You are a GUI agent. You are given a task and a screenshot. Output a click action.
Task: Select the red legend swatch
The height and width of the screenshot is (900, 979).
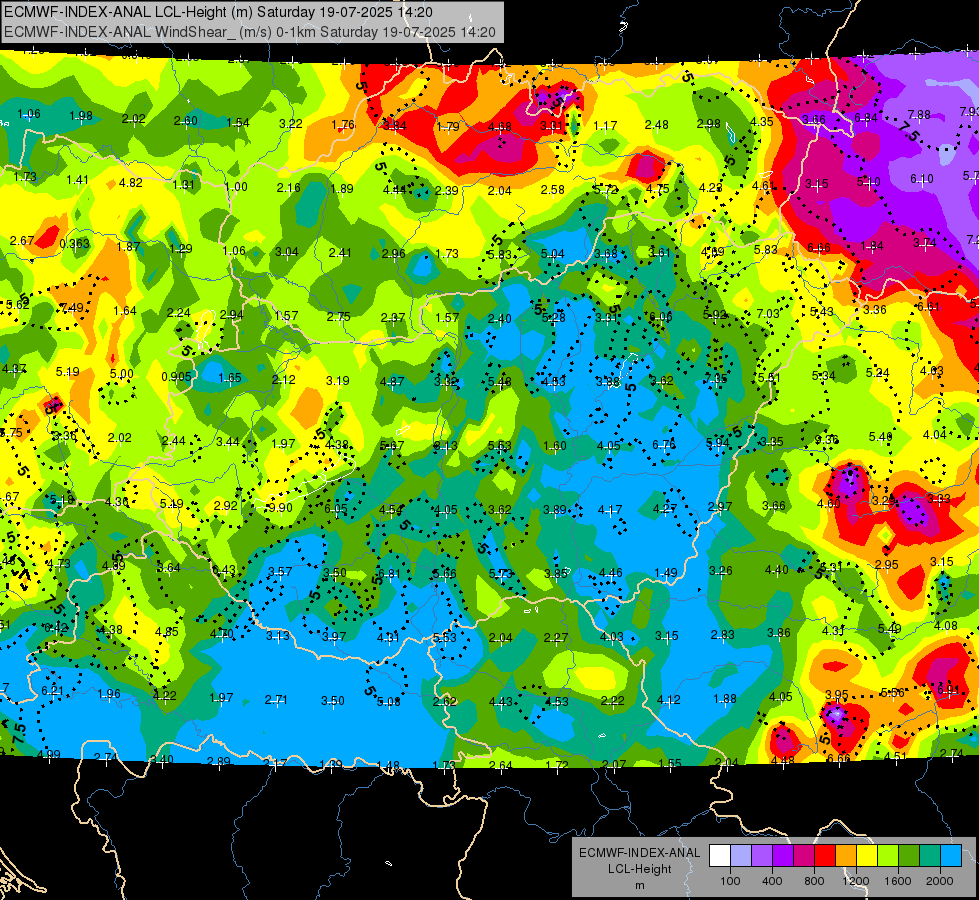point(825,856)
